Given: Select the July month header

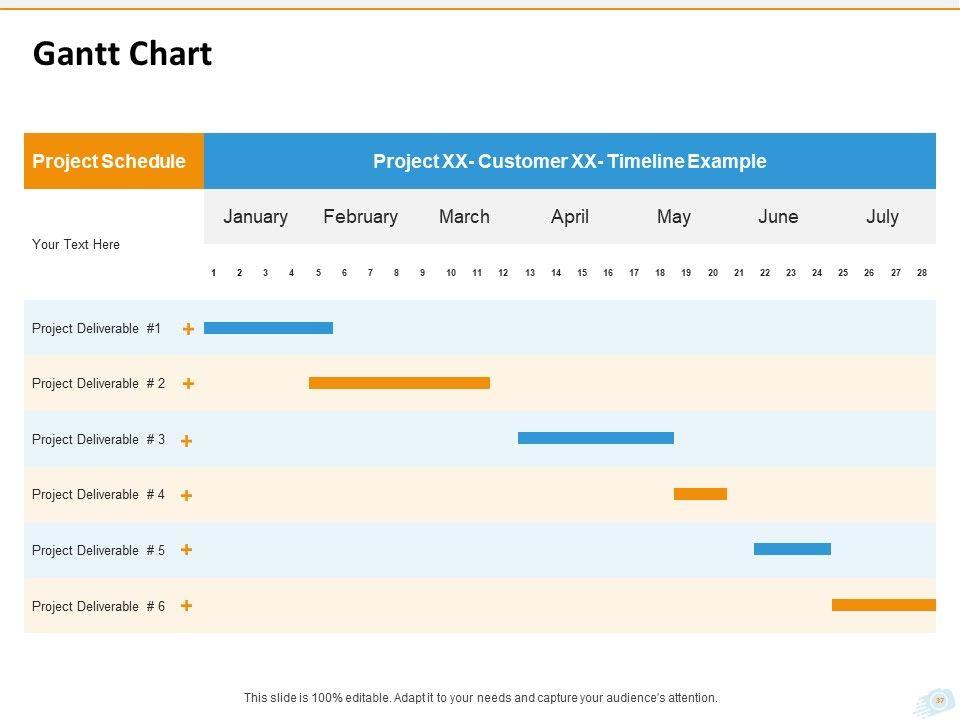Looking at the screenshot, I should click(x=882, y=217).
